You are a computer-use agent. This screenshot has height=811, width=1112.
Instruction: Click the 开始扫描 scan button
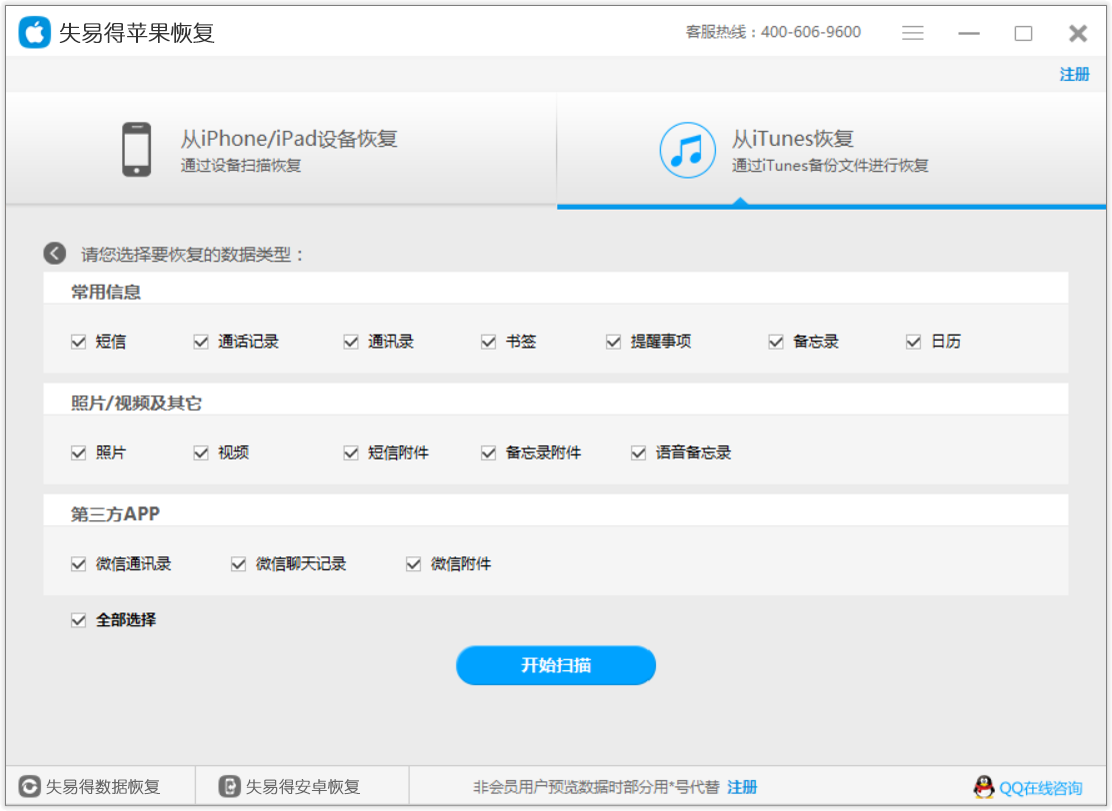click(x=556, y=665)
